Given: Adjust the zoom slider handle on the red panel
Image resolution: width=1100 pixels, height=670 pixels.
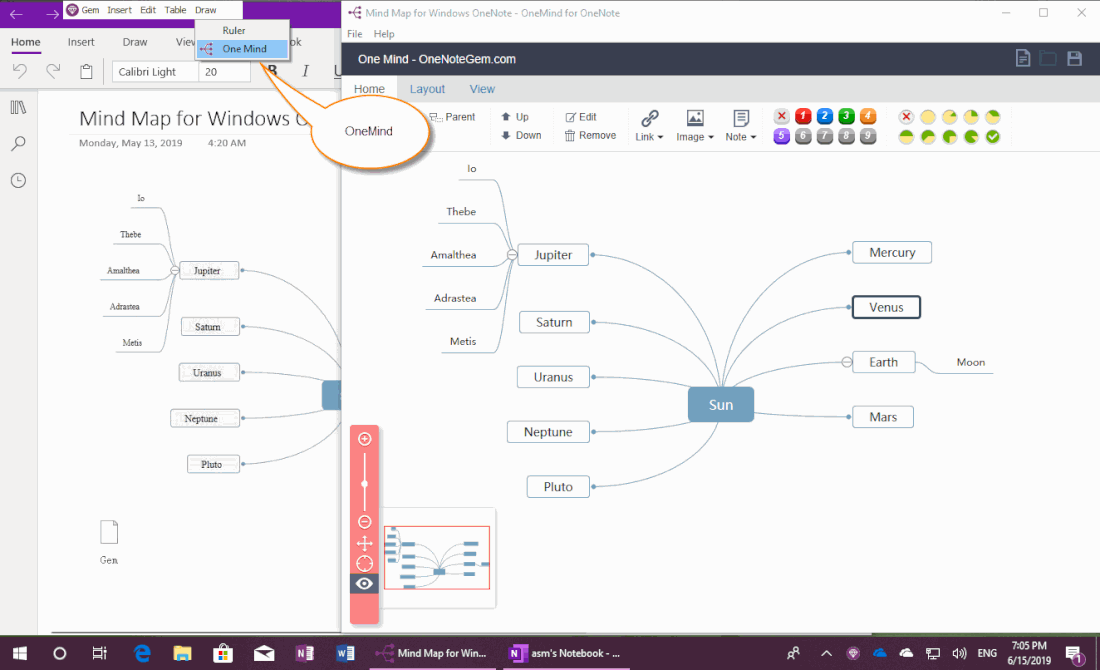Looking at the screenshot, I should pyautogui.click(x=364, y=484).
